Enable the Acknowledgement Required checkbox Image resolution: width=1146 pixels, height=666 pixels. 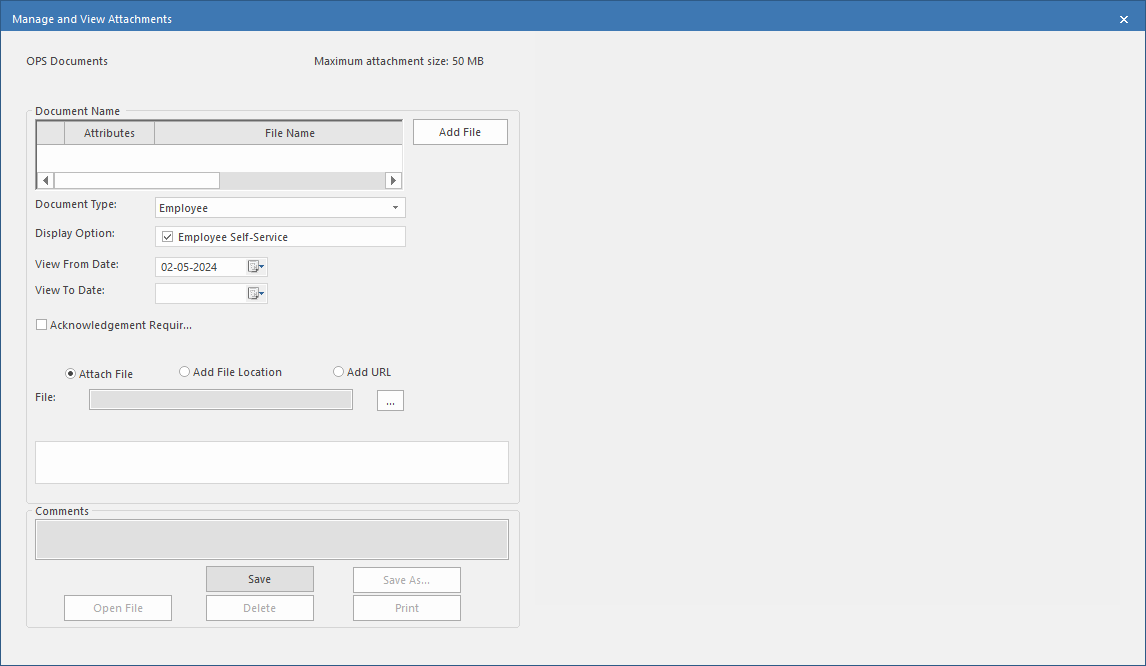pyautogui.click(x=41, y=324)
